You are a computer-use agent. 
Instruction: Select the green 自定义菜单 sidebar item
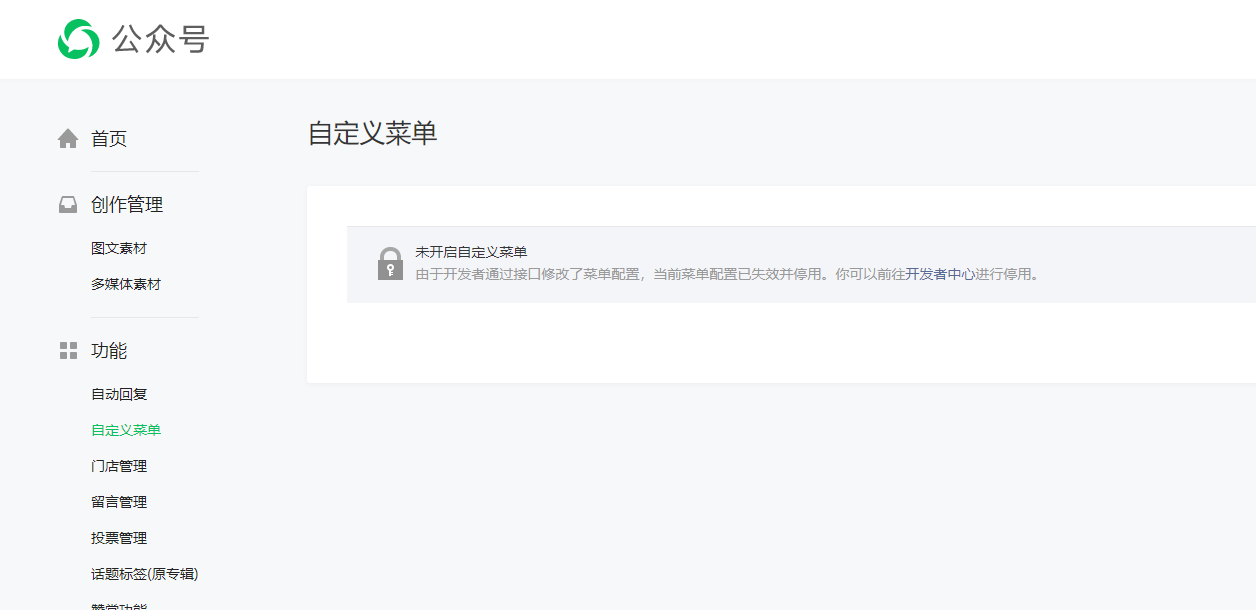pos(126,430)
